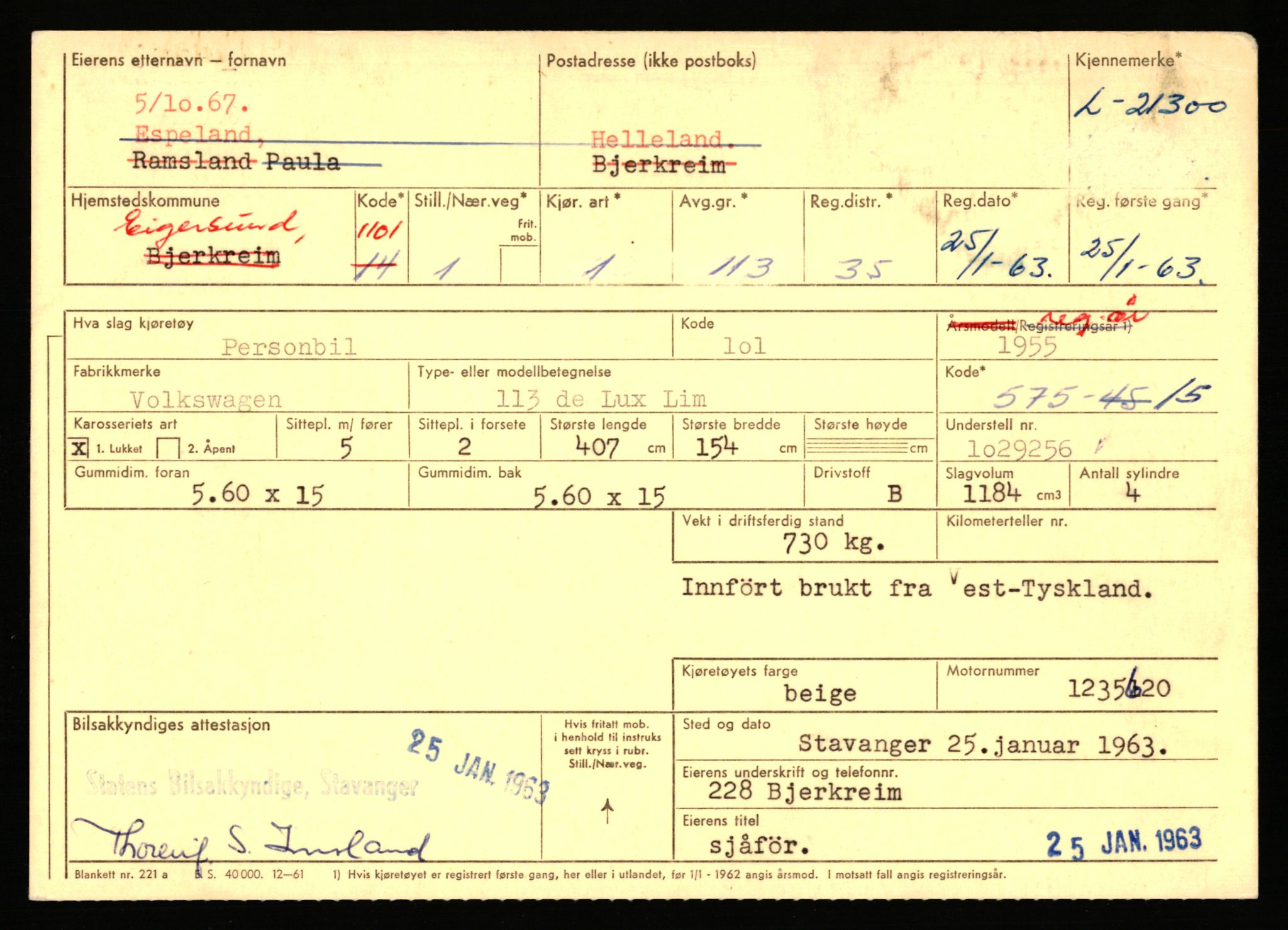Click the 'Største bredde' value '154'
The image size is (1288, 930).
click(x=716, y=447)
